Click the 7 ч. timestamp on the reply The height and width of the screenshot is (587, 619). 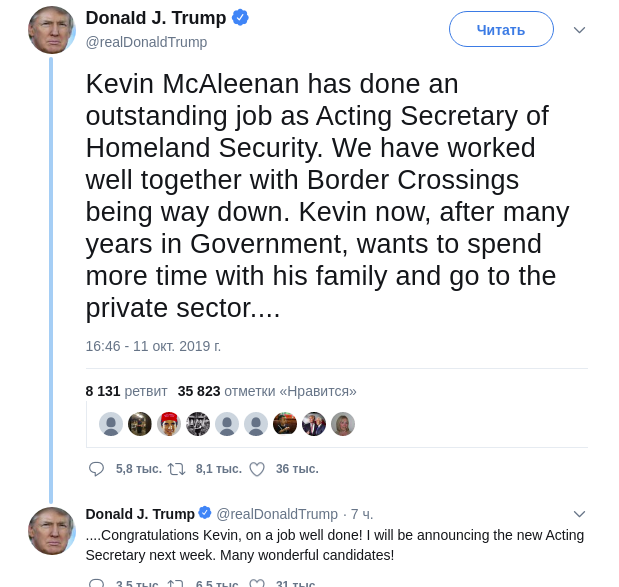(x=361, y=514)
